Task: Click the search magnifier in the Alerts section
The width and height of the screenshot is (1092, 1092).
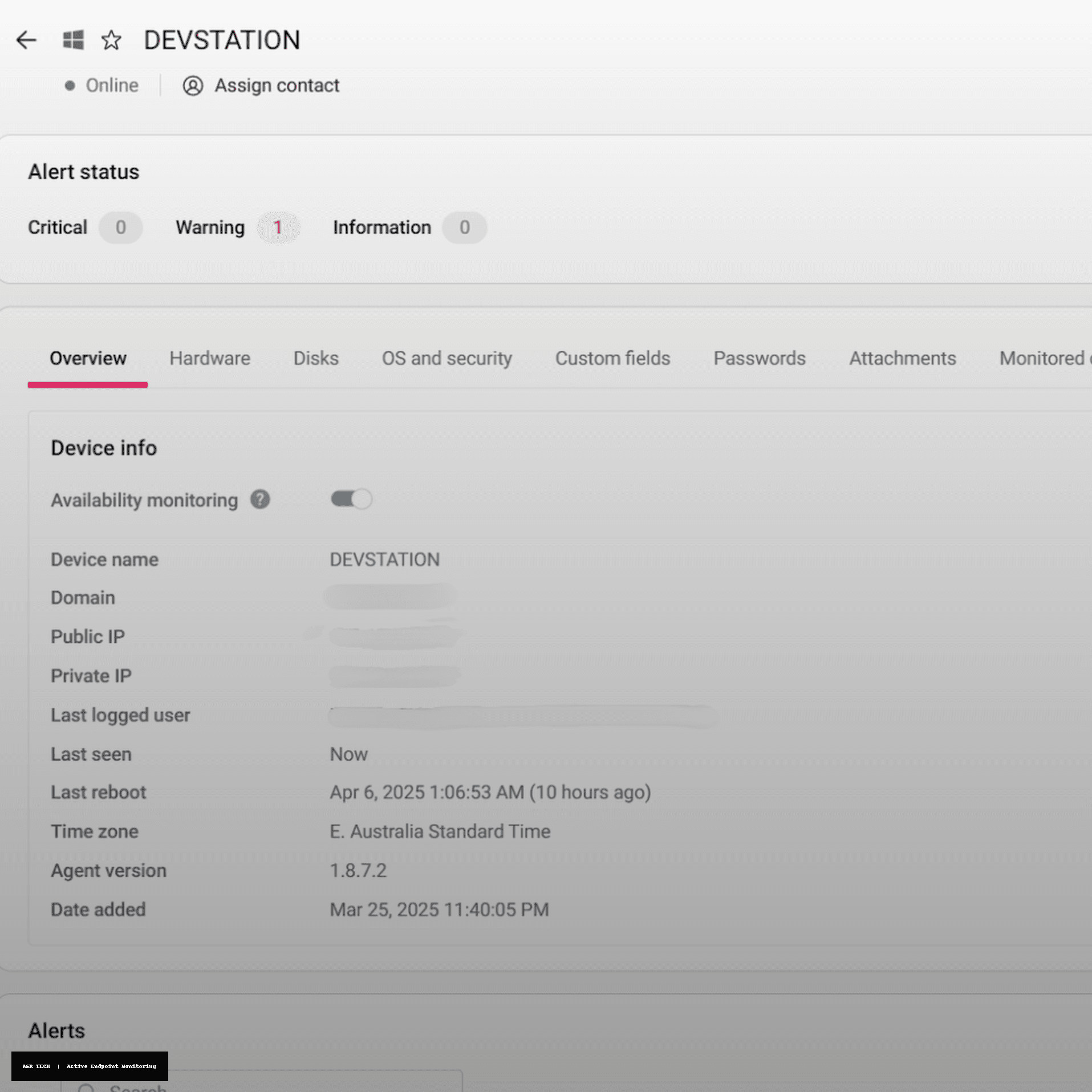Action: coord(87,1086)
